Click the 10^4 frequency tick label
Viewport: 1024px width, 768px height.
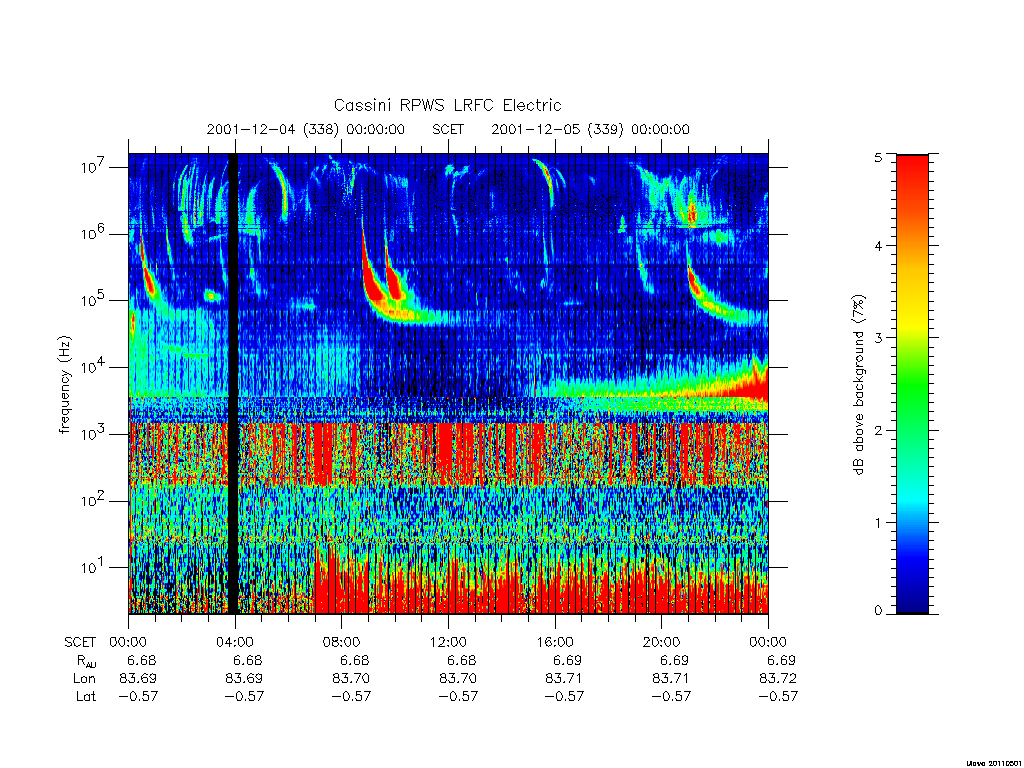pyautogui.click(x=93, y=366)
